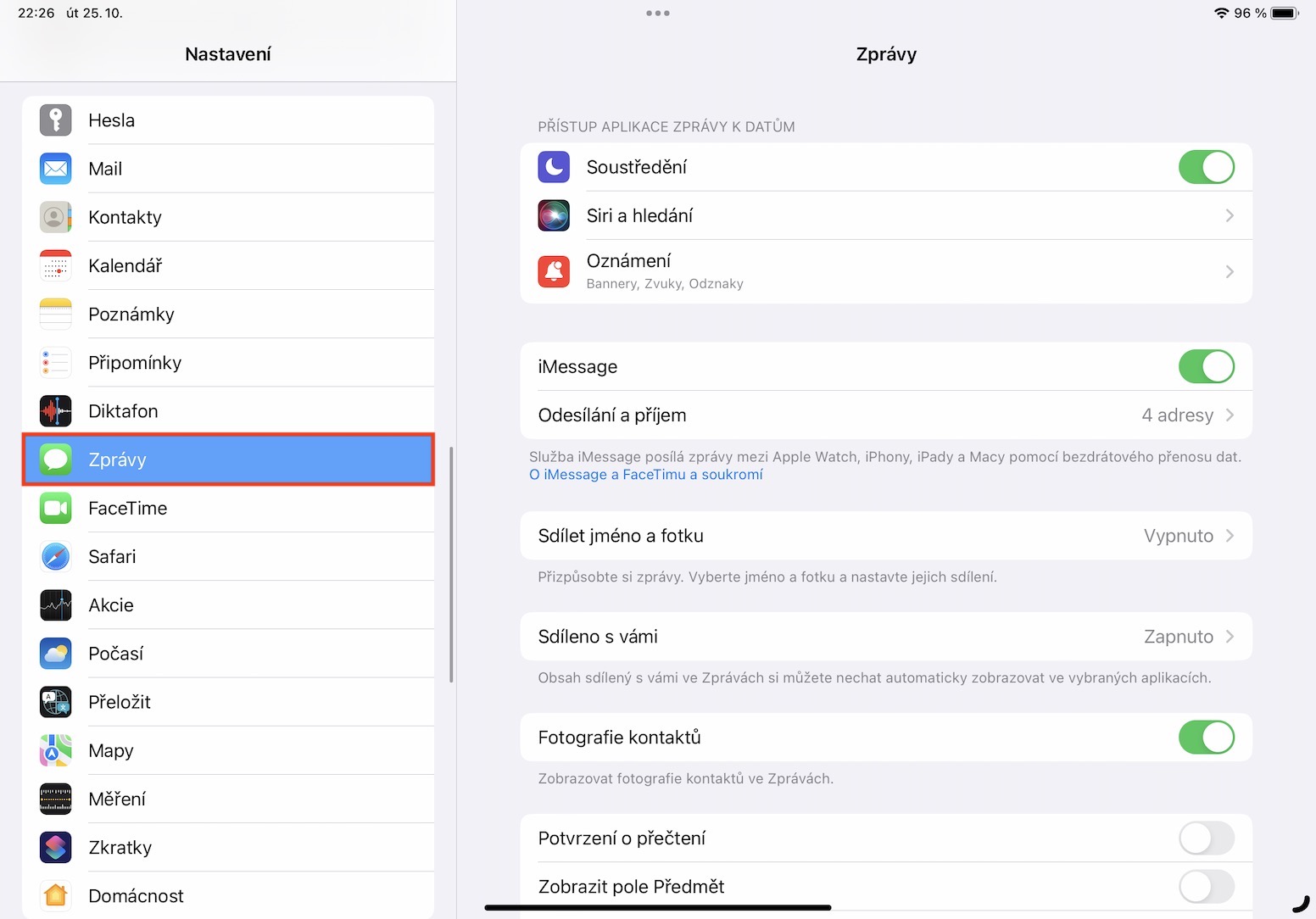This screenshot has width=1316, height=919.
Task: Open the Připomínky settings
Action: click(228, 363)
